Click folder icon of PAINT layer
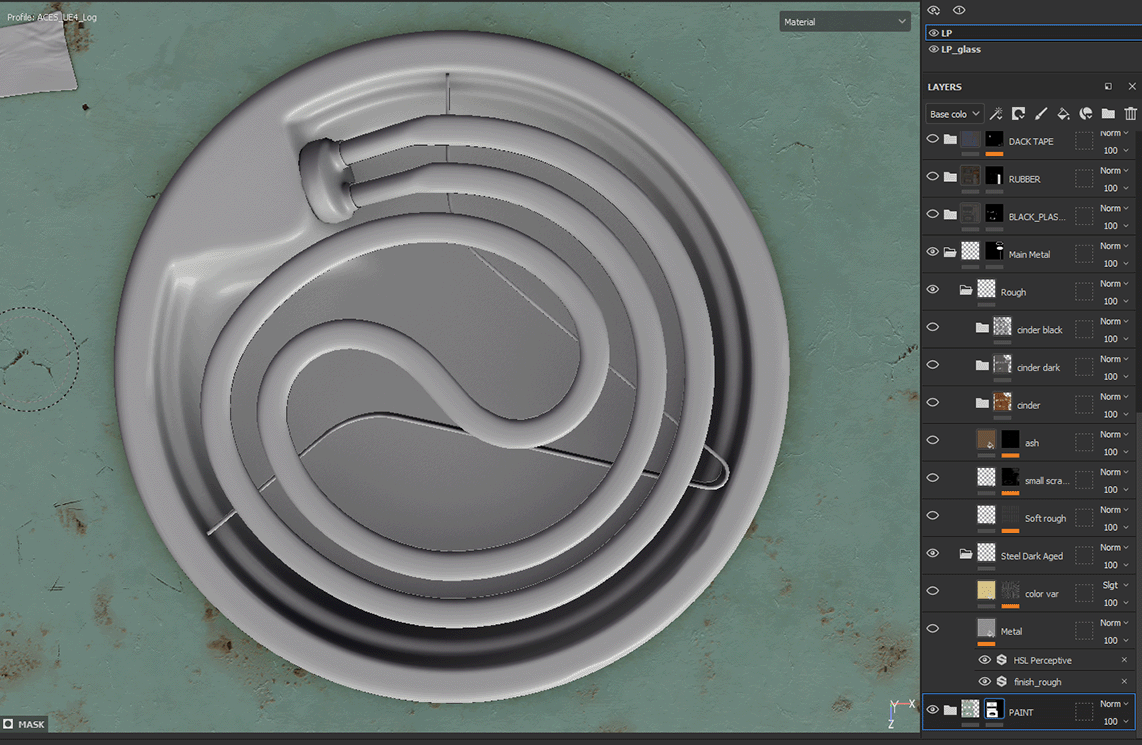 point(950,710)
